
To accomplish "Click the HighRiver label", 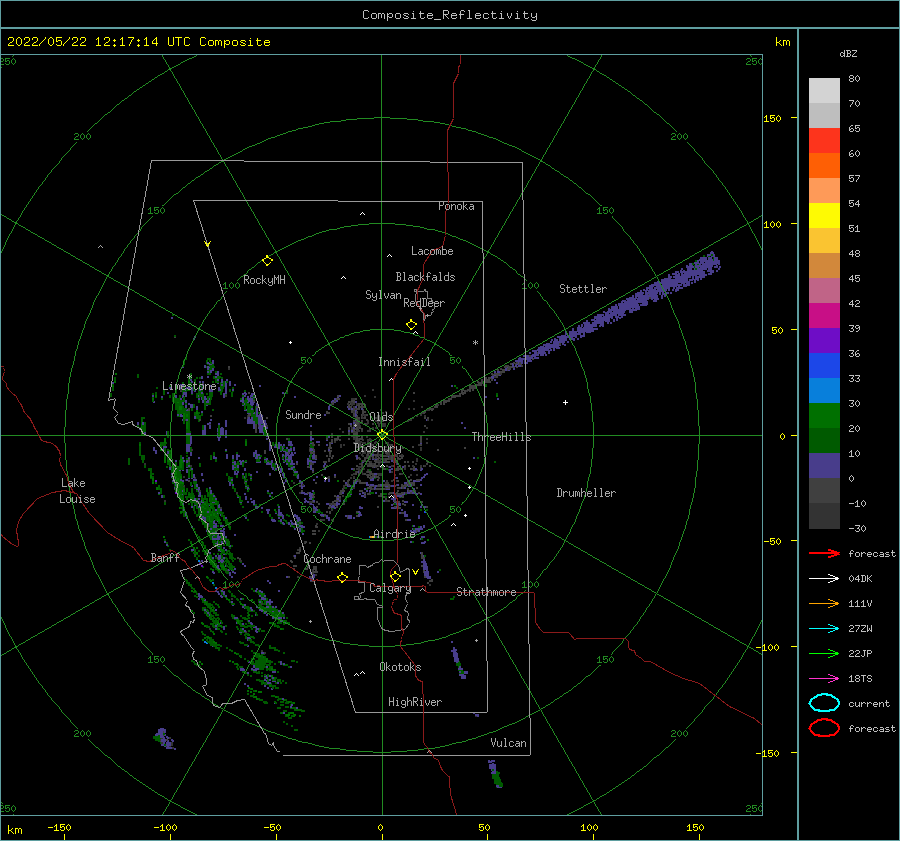I will pyautogui.click(x=414, y=702).
